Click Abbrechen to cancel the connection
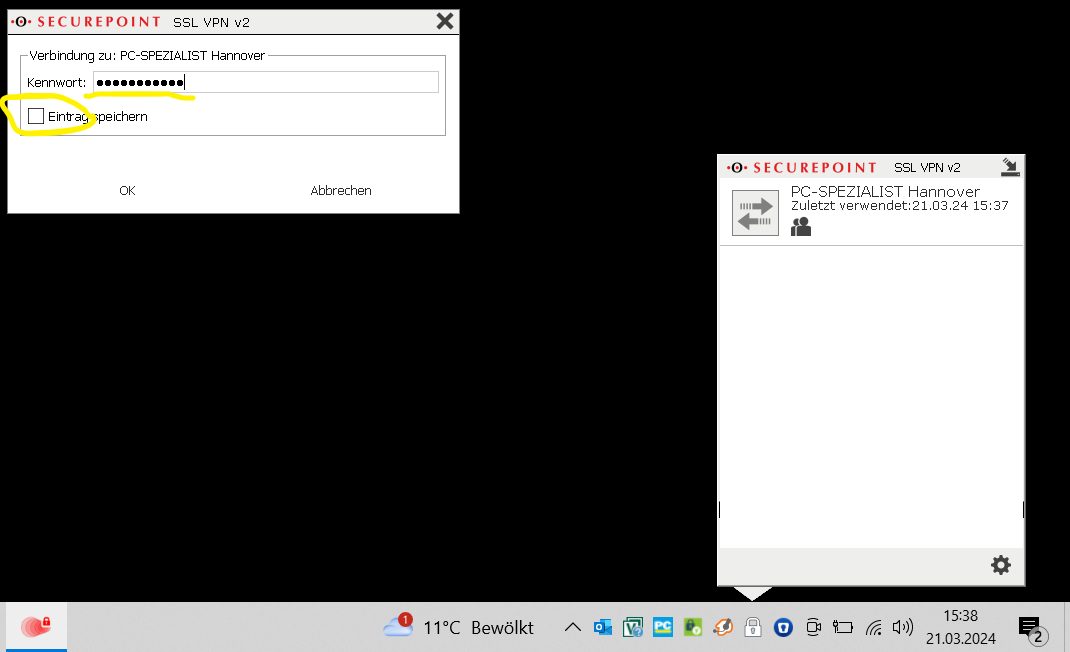Viewport: 1070px width, 652px height. tap(341, 190)
